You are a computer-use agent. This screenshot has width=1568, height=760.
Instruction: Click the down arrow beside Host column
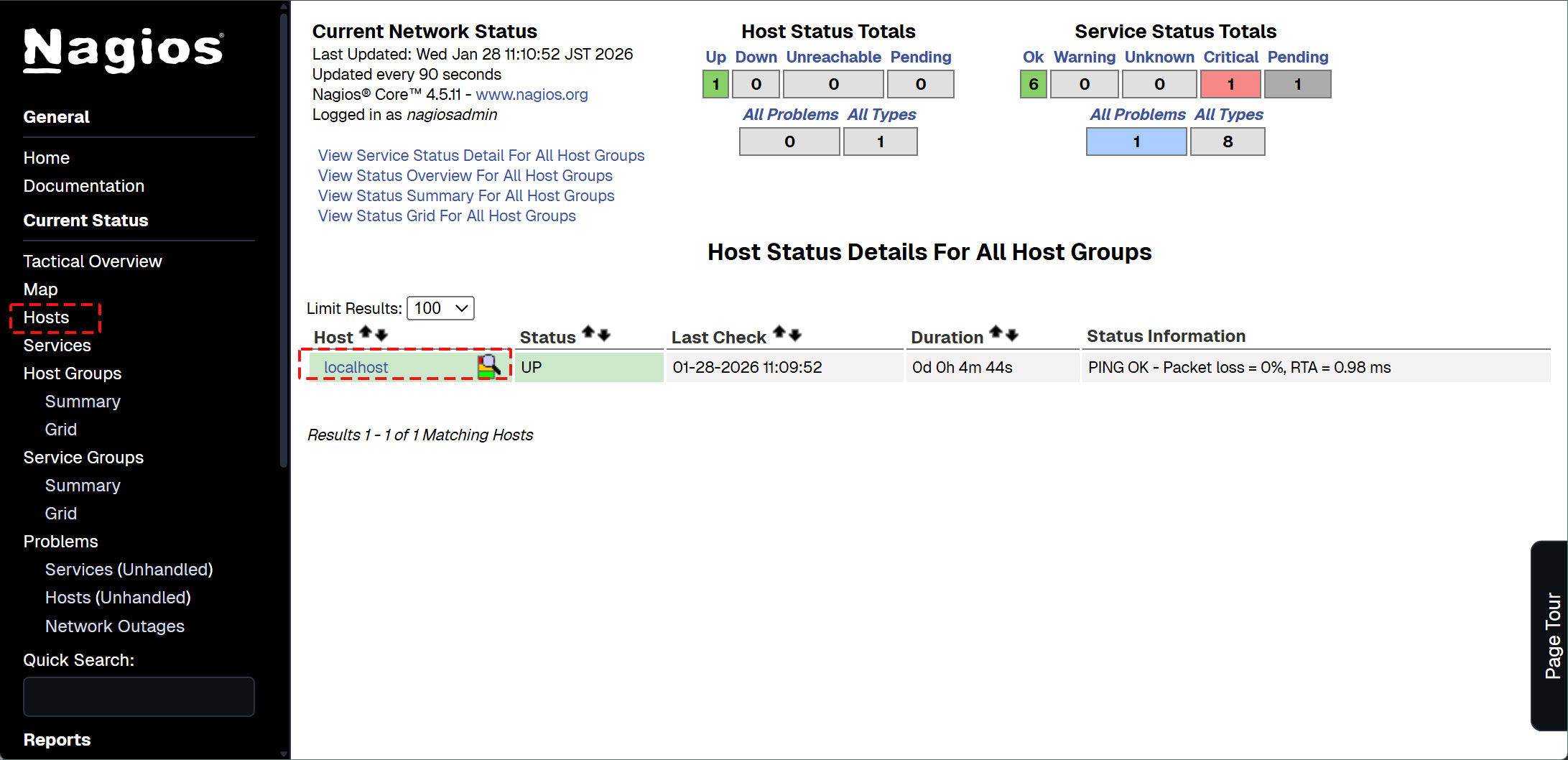coord(381,335)
